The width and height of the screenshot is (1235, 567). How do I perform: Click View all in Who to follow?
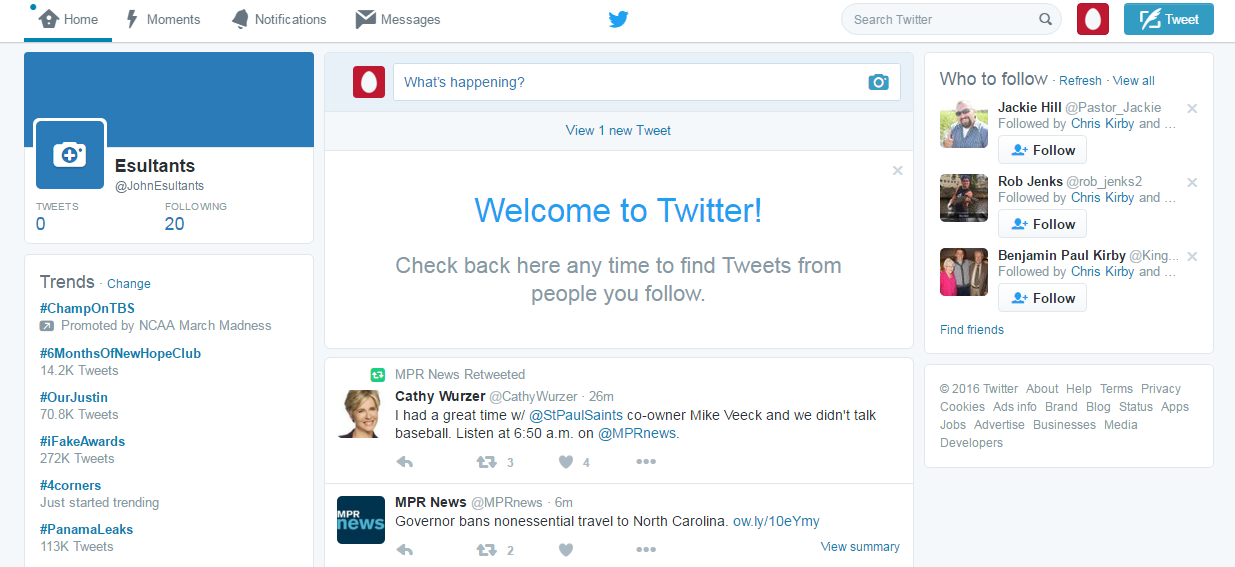1133,81
